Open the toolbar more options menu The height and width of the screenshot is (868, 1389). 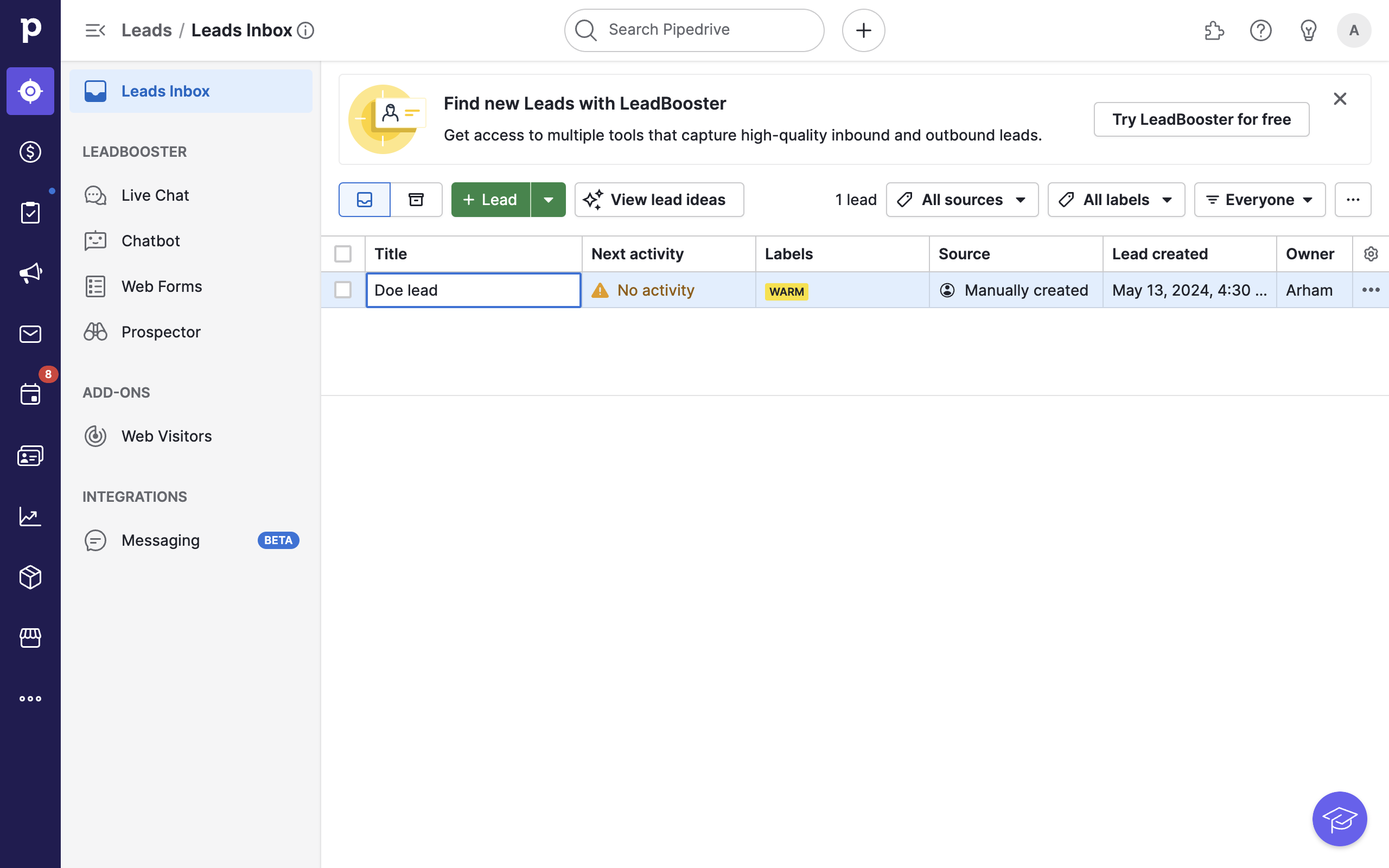pos(1353,200)
